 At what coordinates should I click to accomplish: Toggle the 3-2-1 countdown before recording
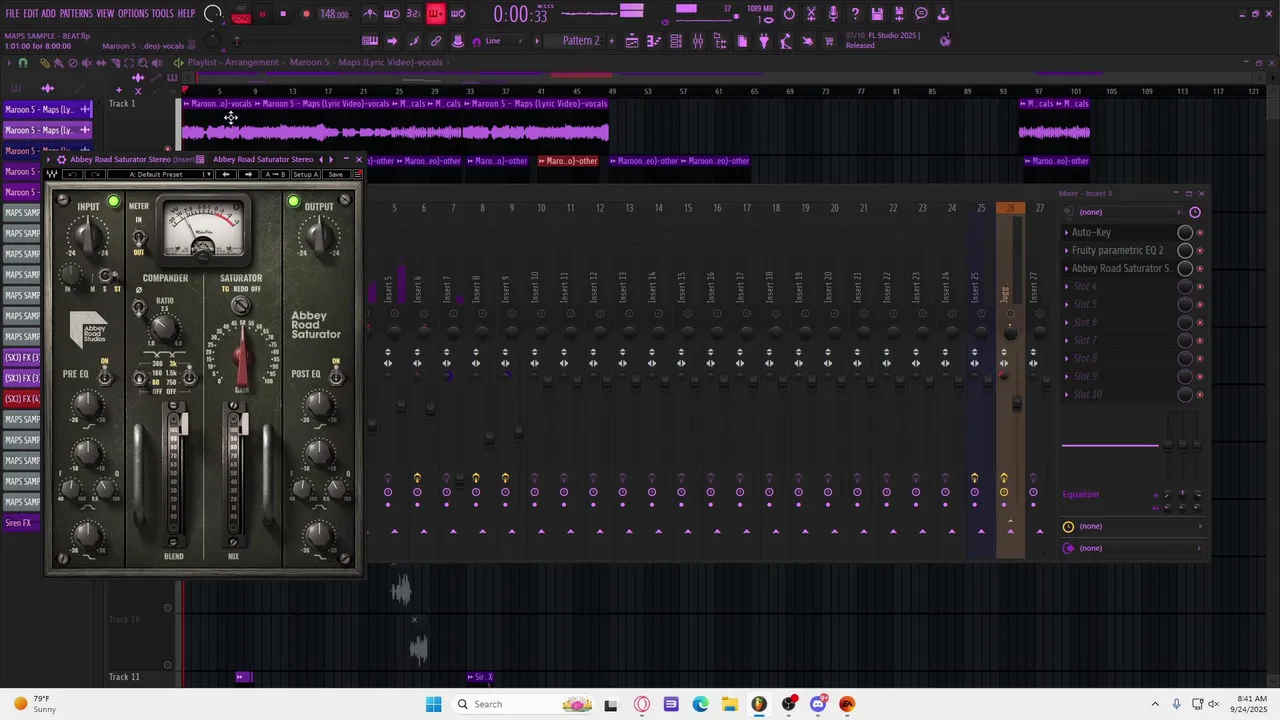click(x=414, y=14)
